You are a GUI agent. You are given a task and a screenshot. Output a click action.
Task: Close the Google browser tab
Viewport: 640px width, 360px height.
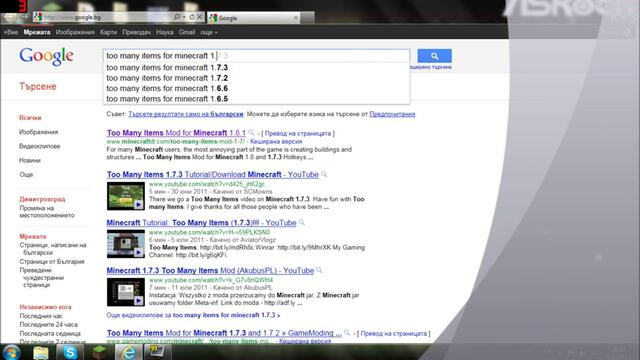click(296, 18)
